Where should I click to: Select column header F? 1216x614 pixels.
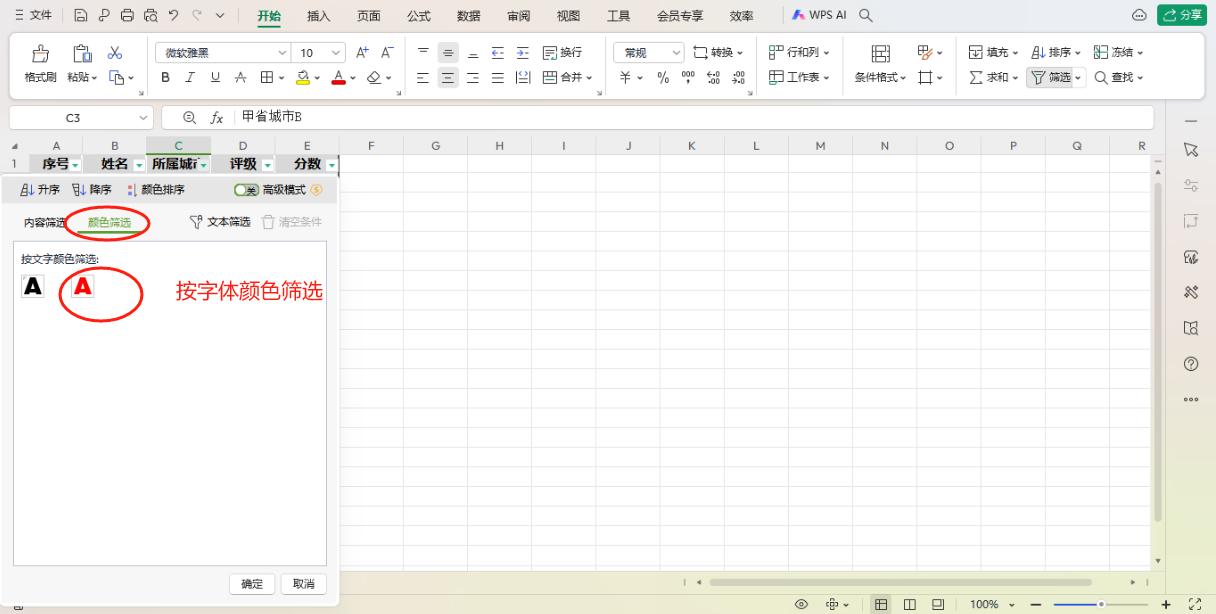click(x=371, y=146)
